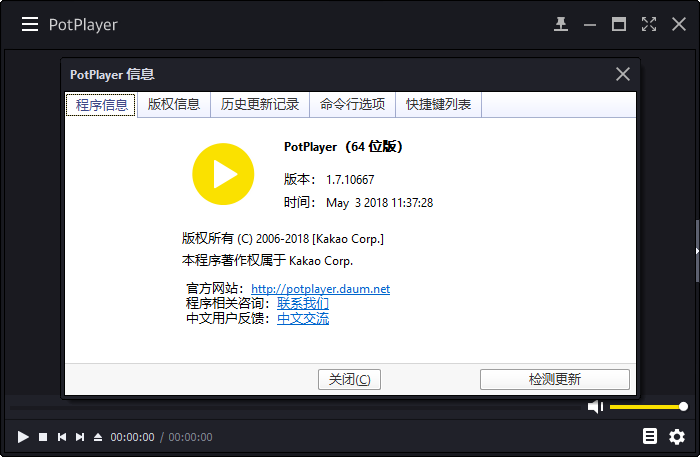Viewport: 700px width, 457px height.
Task: Click the 检测更新 button
Action: pyautogui.click(x=554, y=379)
